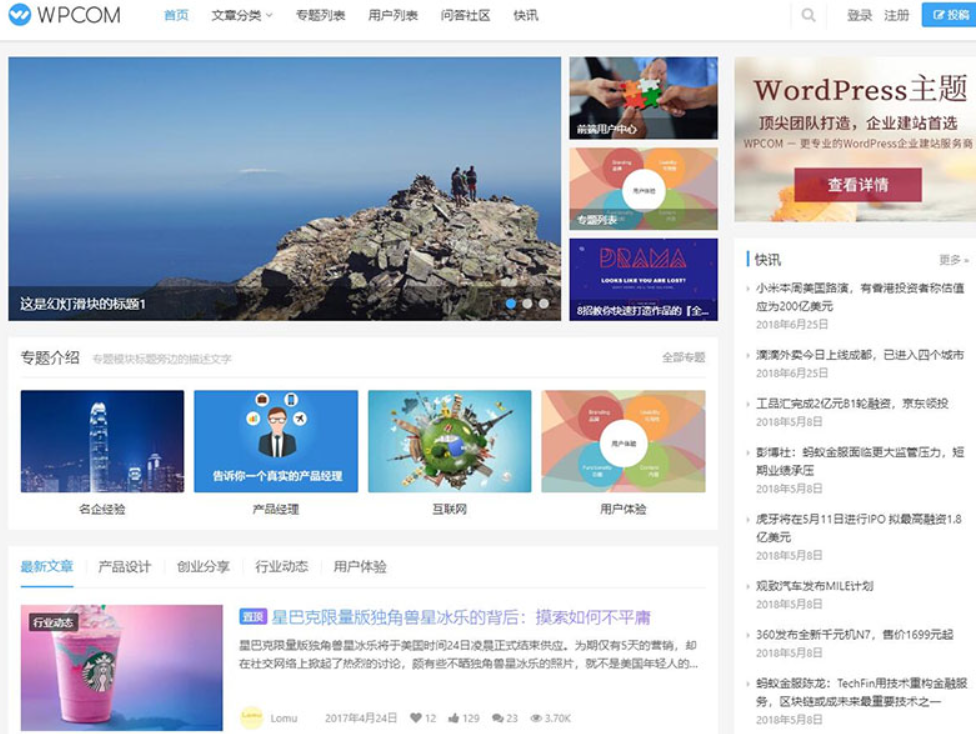Open 全部专题 to view all topics
Screen dimensions: 976x734
(x=683, y=358)
